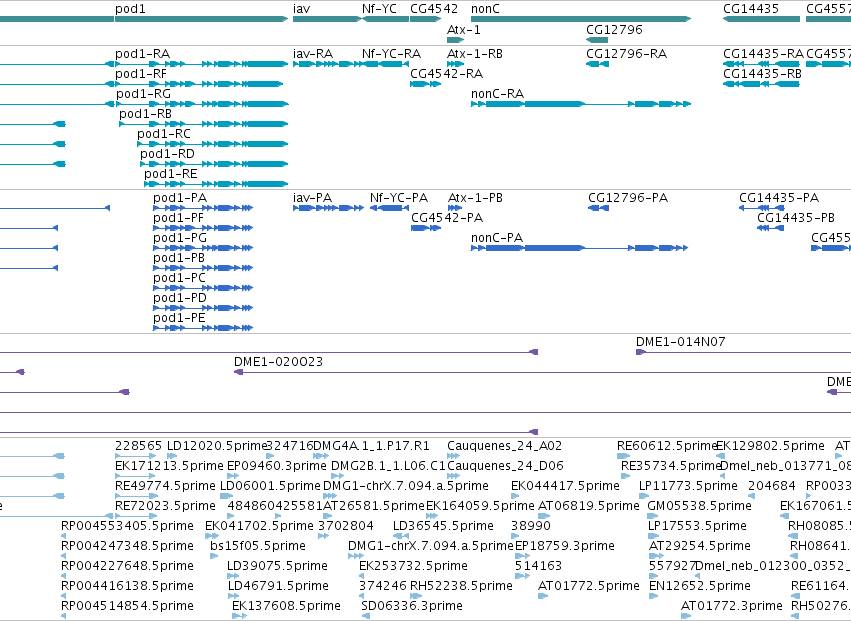Open the Nf-YC-PA protein label
The width and height of the screenshot is (851, 621).
tap(399, 198)
